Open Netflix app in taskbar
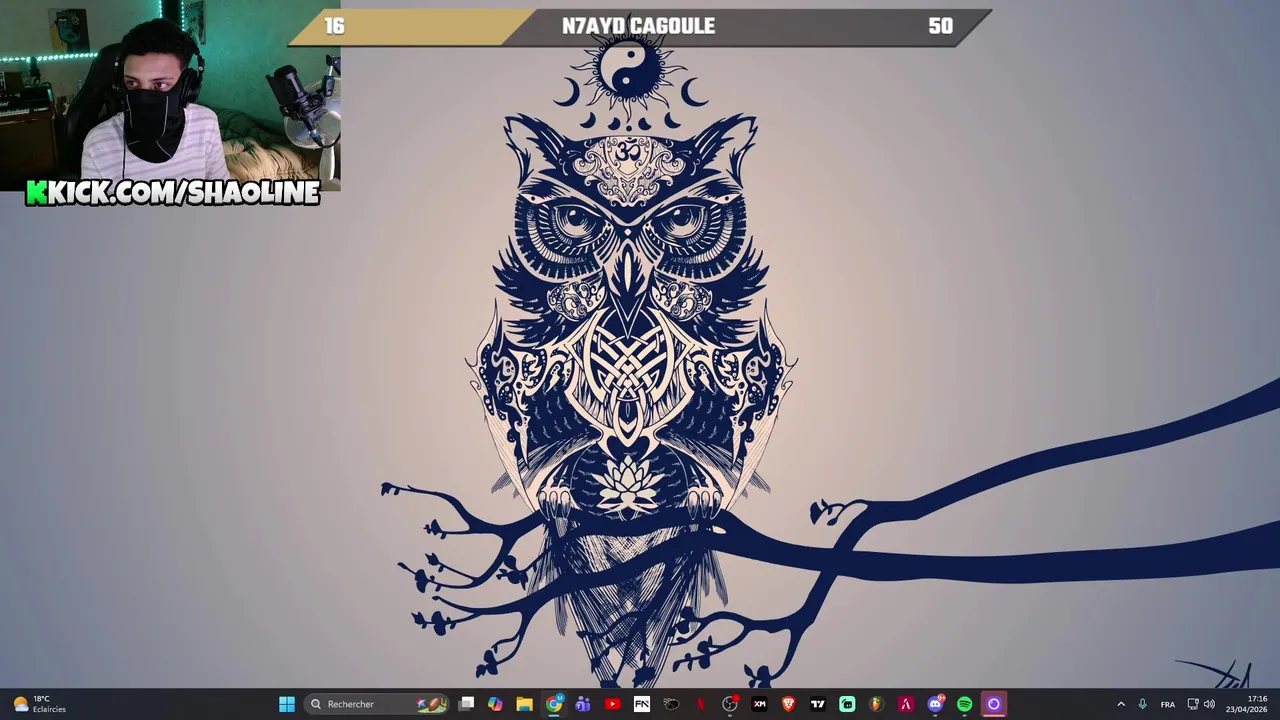Viewport: 1280px width, 720px height. coord(700,704)
